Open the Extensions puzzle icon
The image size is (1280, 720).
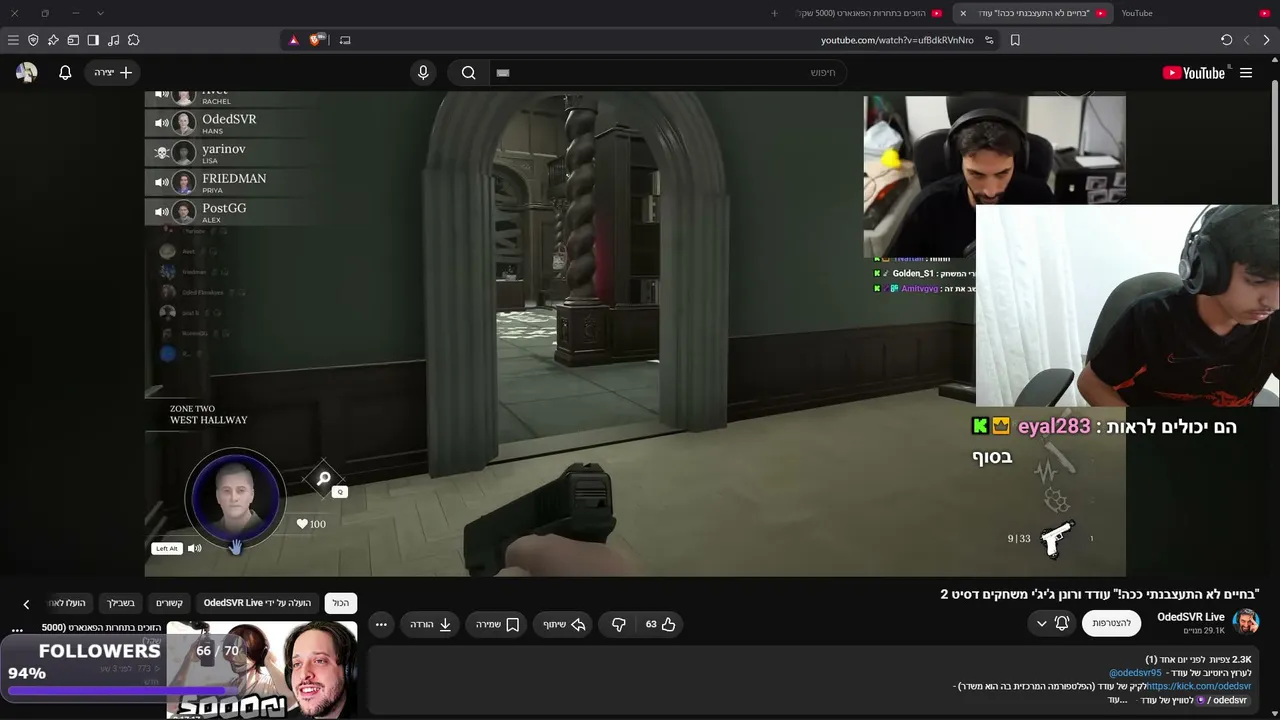point(133,40)
